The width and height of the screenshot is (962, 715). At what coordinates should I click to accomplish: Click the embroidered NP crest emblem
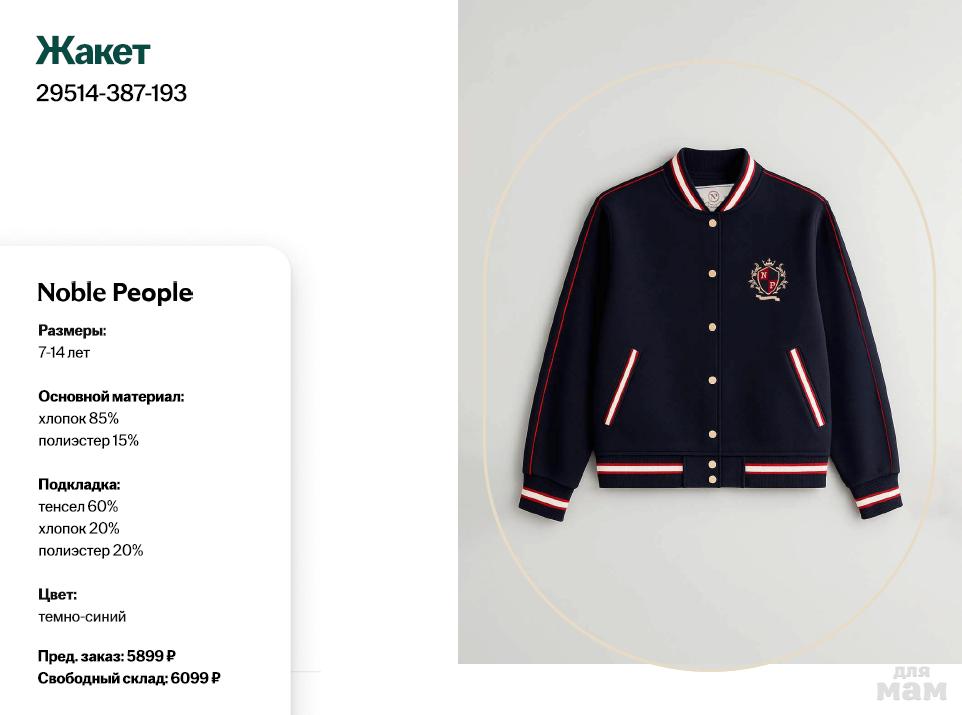(x=767, y=280)
